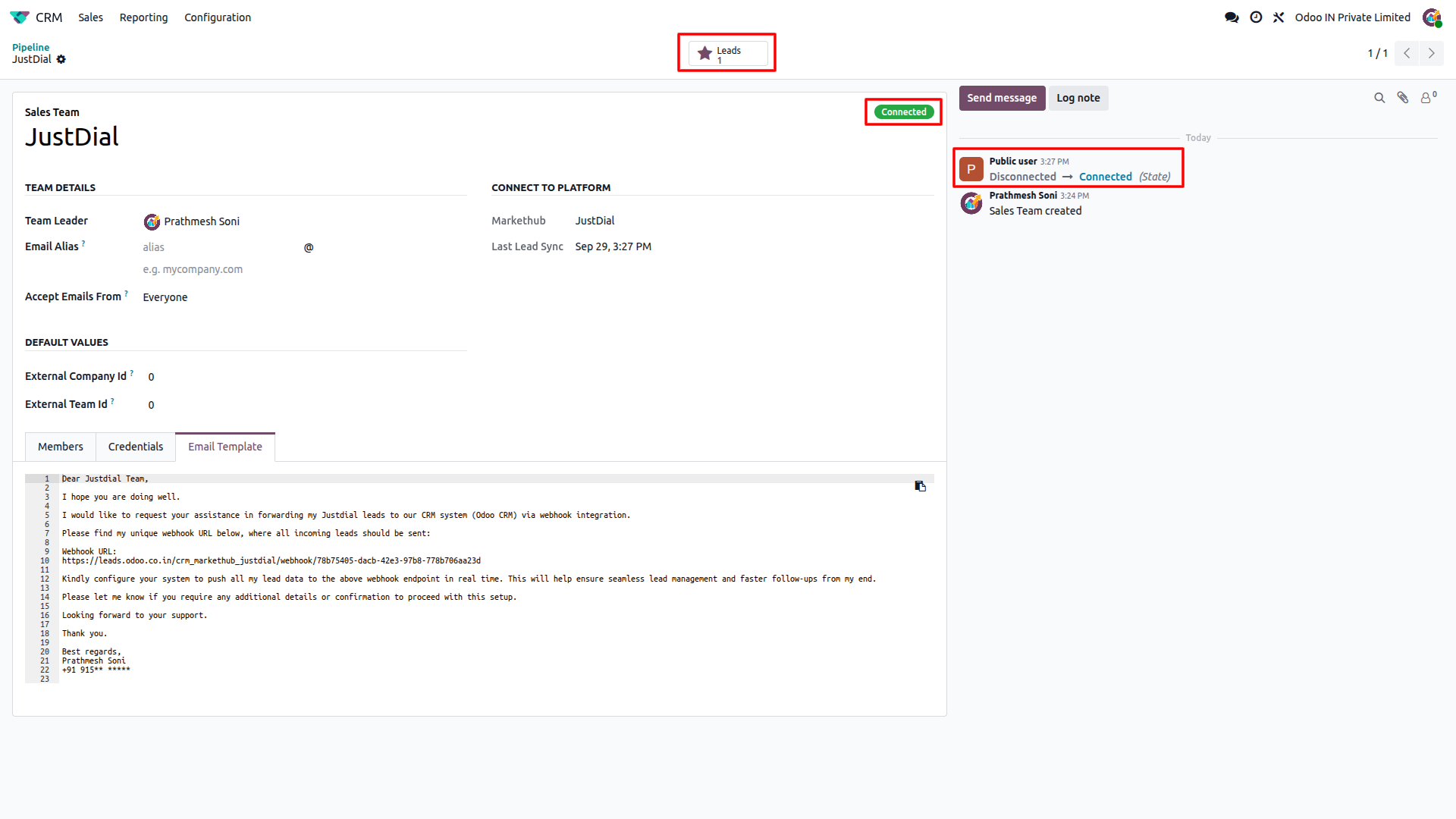1456x819 pixels.
Task: Open the Sales menu
Action: [x=90, y=17]
